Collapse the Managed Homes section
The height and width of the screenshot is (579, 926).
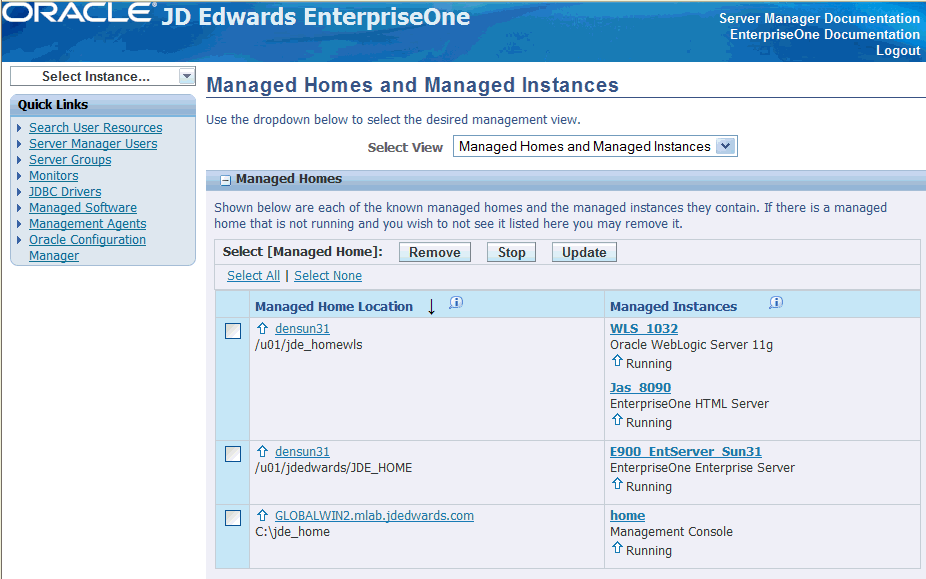tap(225, 180)
